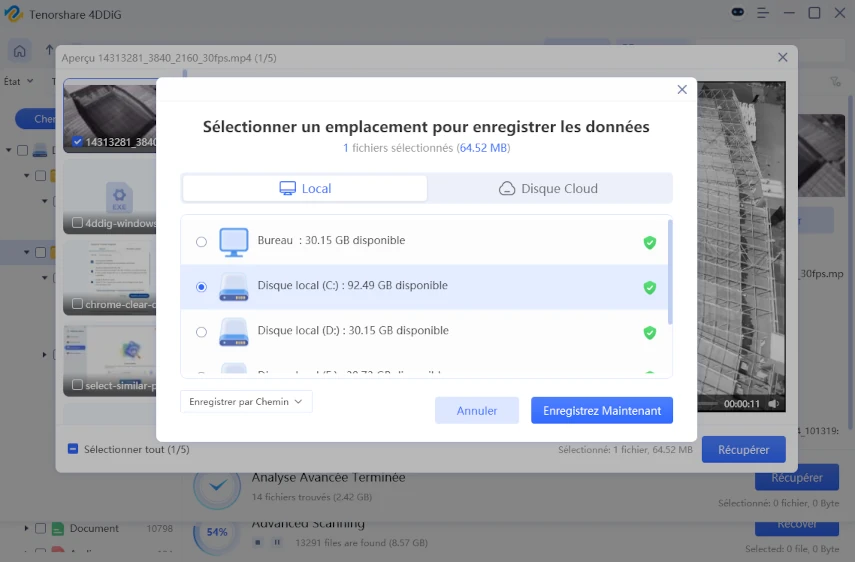Stop the advanced scanning process
Screen dimensions: 855x562
(258, 542)
